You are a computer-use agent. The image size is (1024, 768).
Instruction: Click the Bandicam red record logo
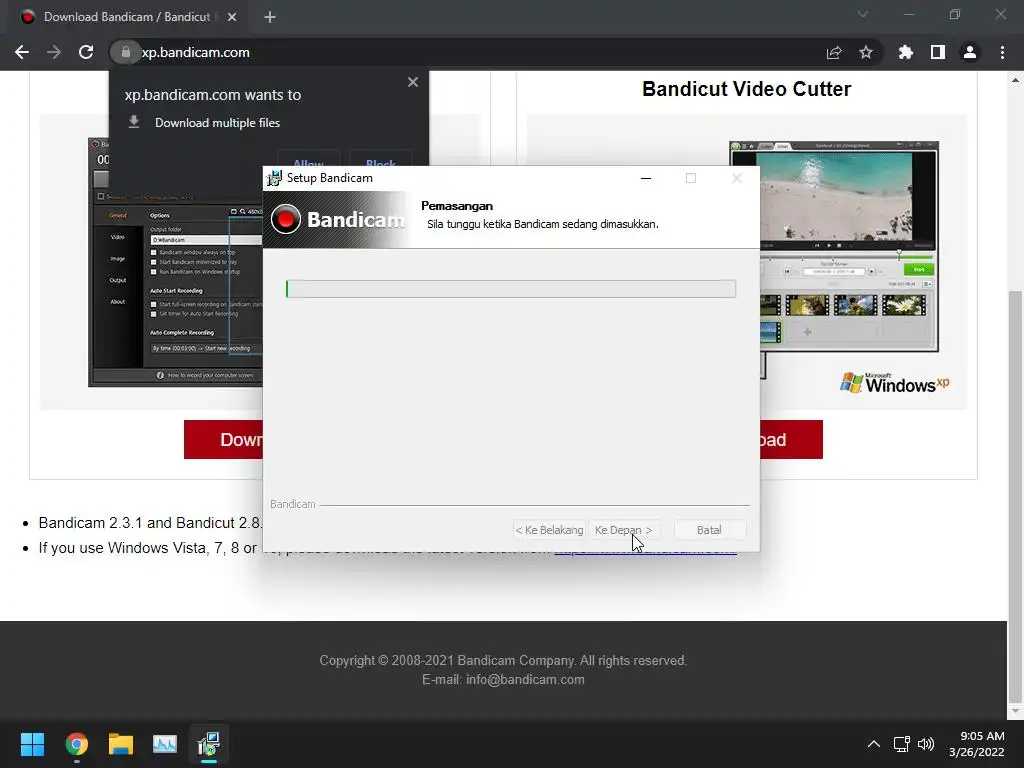285,219
